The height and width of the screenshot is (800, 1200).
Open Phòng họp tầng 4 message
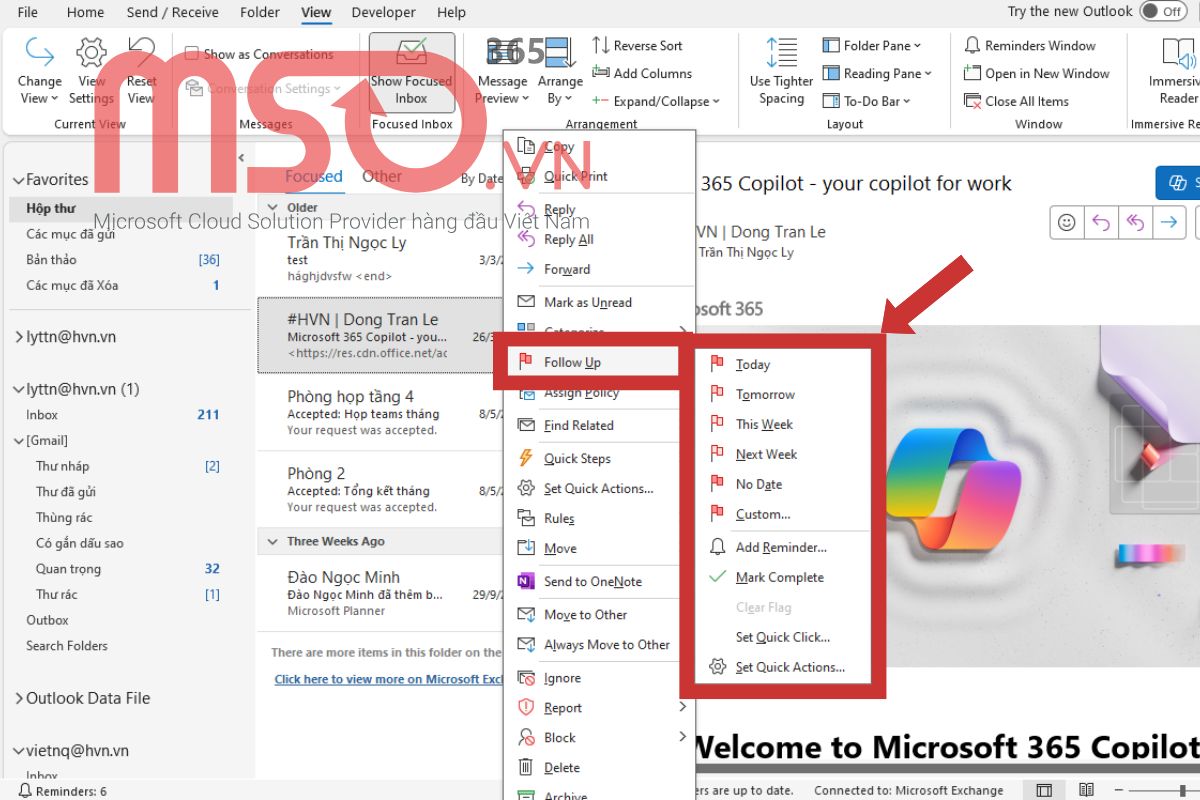coord(380,412)
